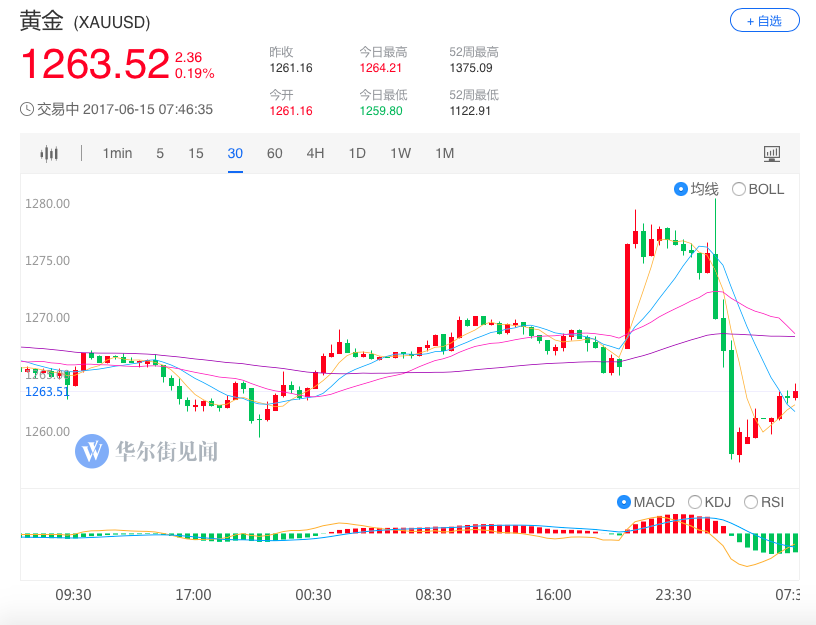Click the 1280.00 price axis label
This screenshot has width=816, height=625.
click(47, 203)
